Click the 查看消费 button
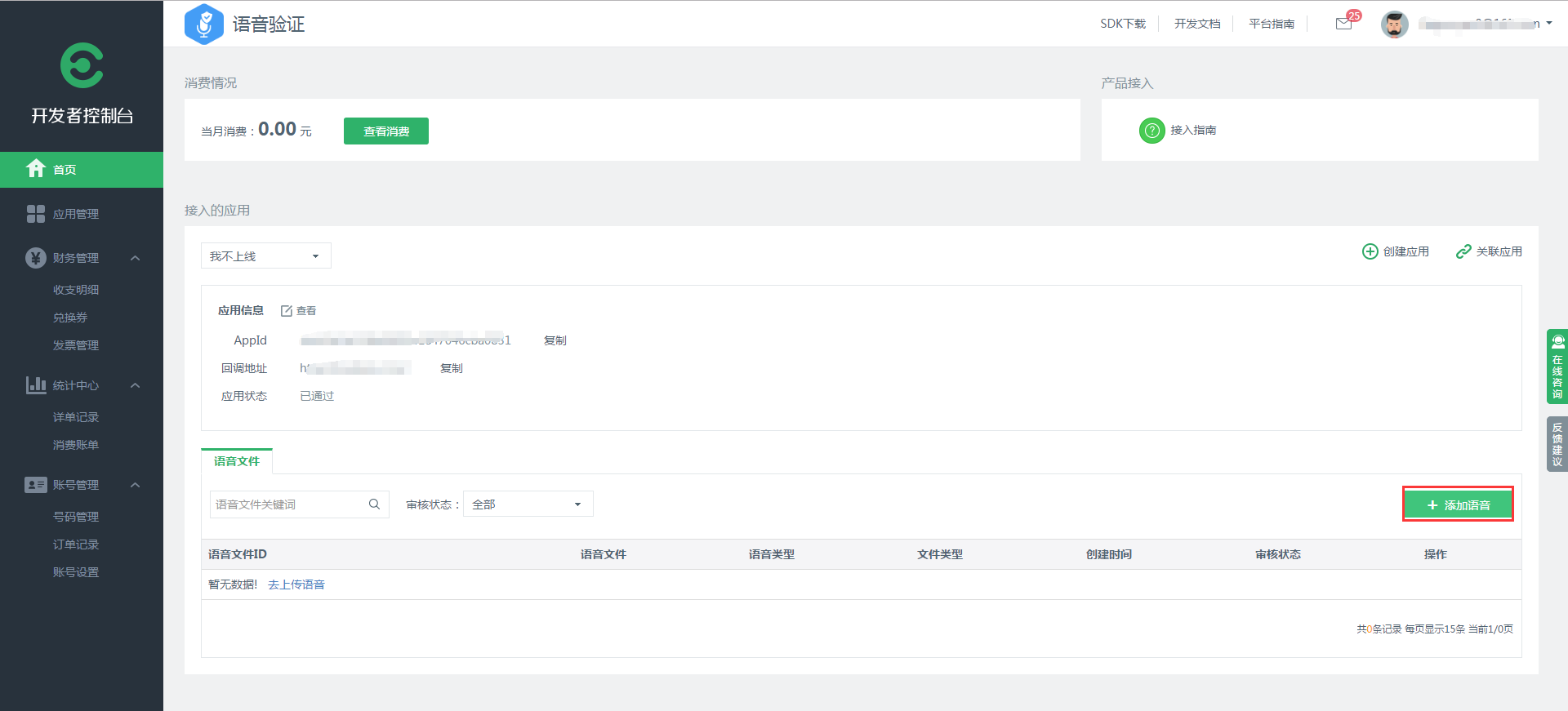 (x=385, y=131)
